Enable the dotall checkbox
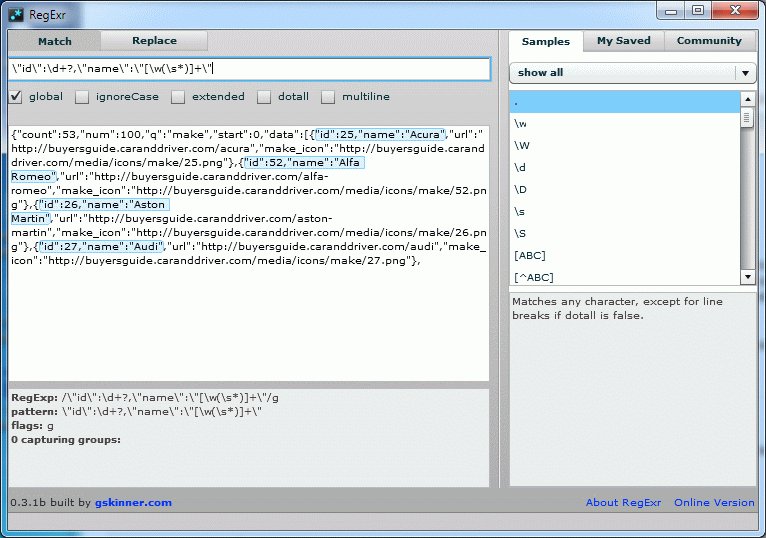This screenshot has height=538, width=766. point(264,97)
